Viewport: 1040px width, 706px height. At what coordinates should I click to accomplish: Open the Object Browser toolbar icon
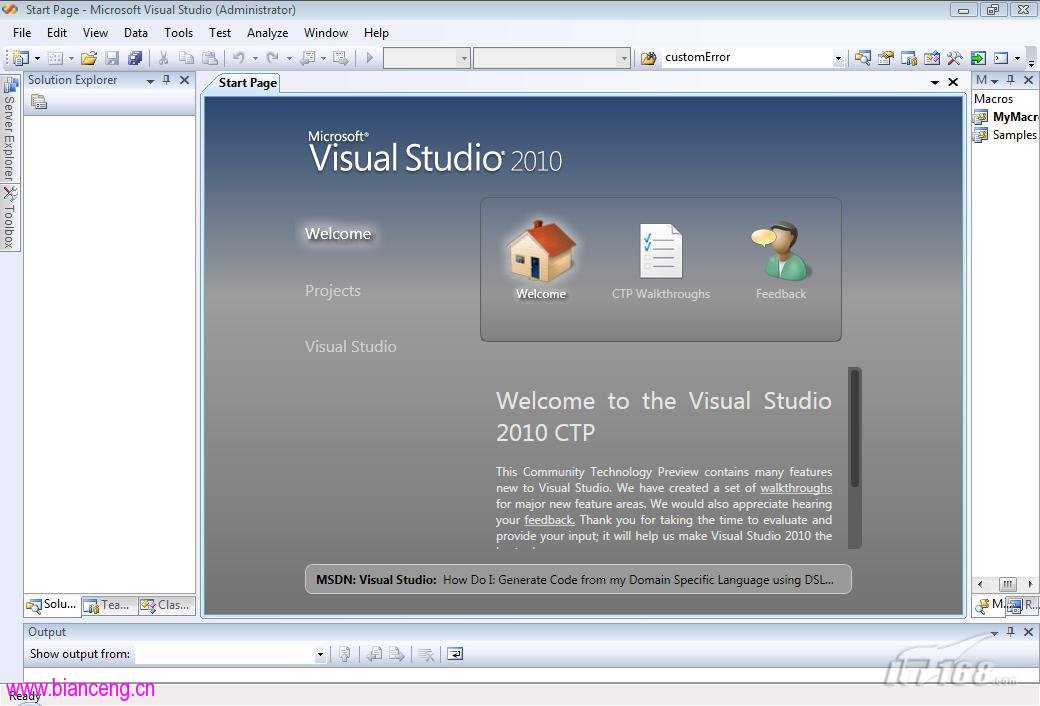coord(932,58)
